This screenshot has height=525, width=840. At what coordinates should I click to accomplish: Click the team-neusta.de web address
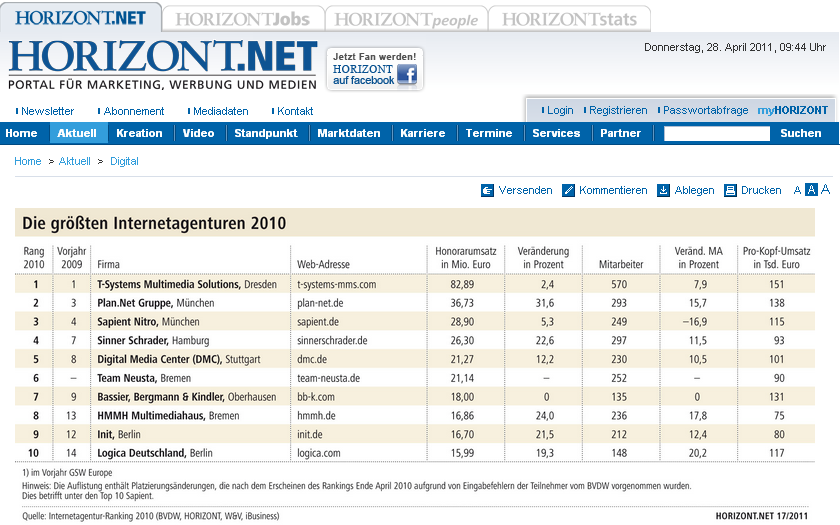click(x=328, y=378)
